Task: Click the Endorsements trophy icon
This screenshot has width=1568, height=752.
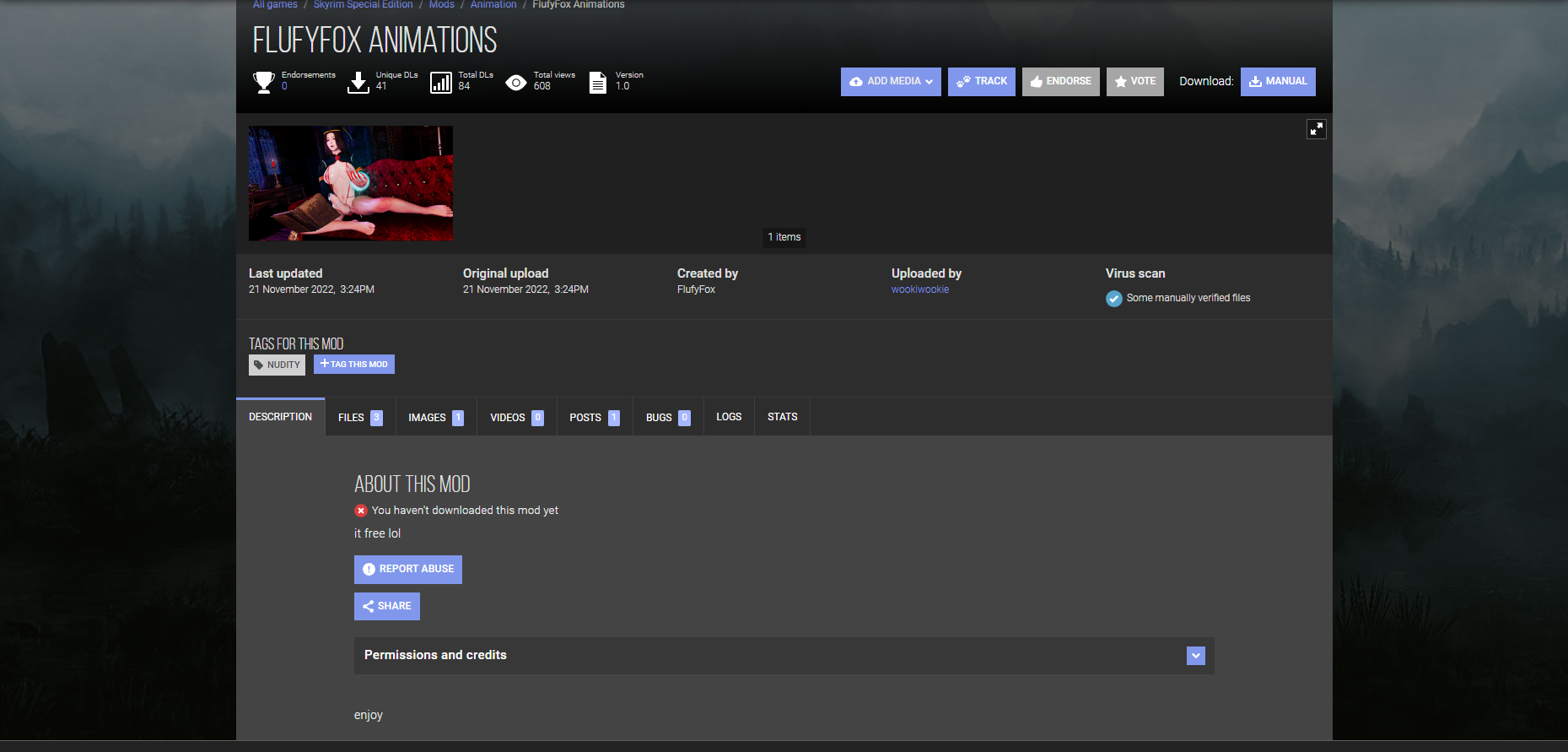Action: 264,82
